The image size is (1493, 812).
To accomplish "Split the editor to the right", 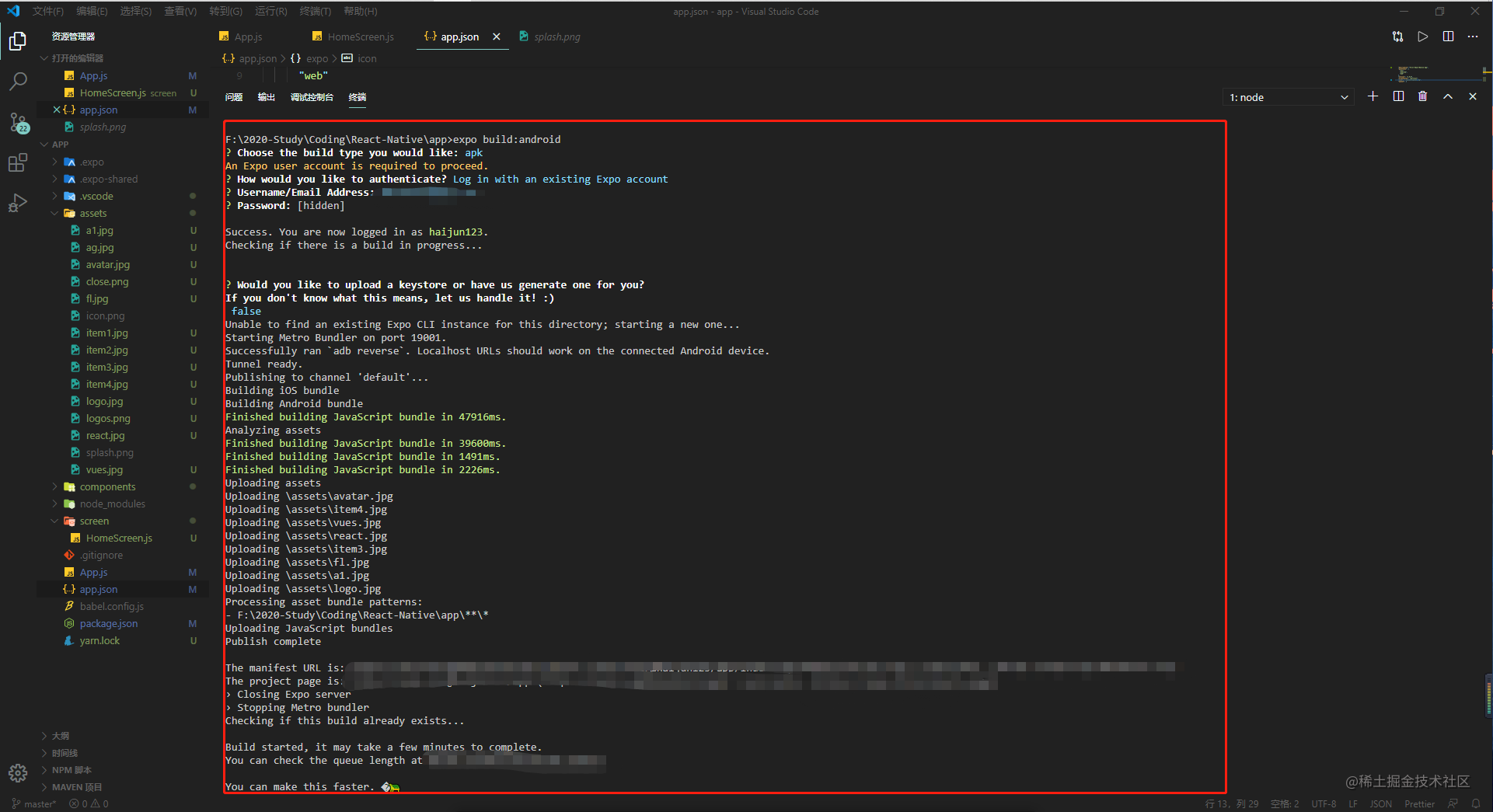I will tap(1448, 37).
